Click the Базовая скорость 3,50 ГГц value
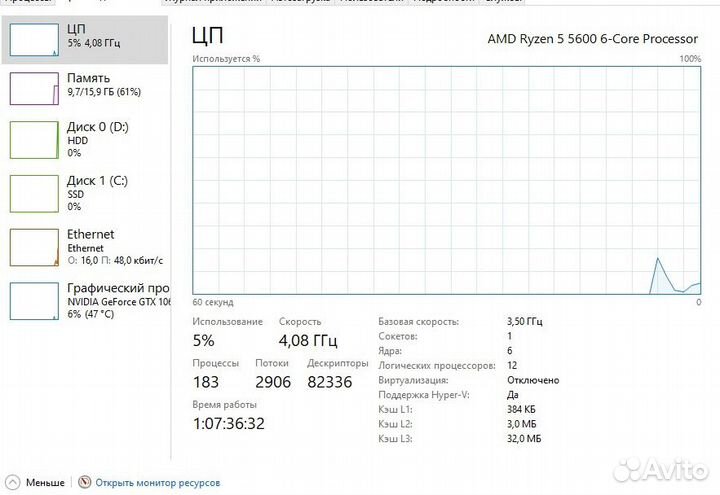Image resolution: width=720 pixels, height=495 pixels. tap(525, 322)
